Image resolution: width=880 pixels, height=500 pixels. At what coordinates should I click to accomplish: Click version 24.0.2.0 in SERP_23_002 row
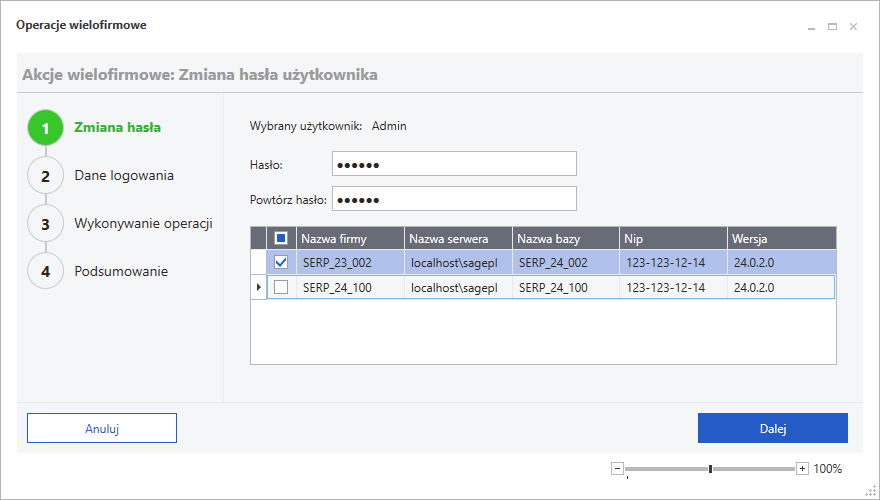782,263
